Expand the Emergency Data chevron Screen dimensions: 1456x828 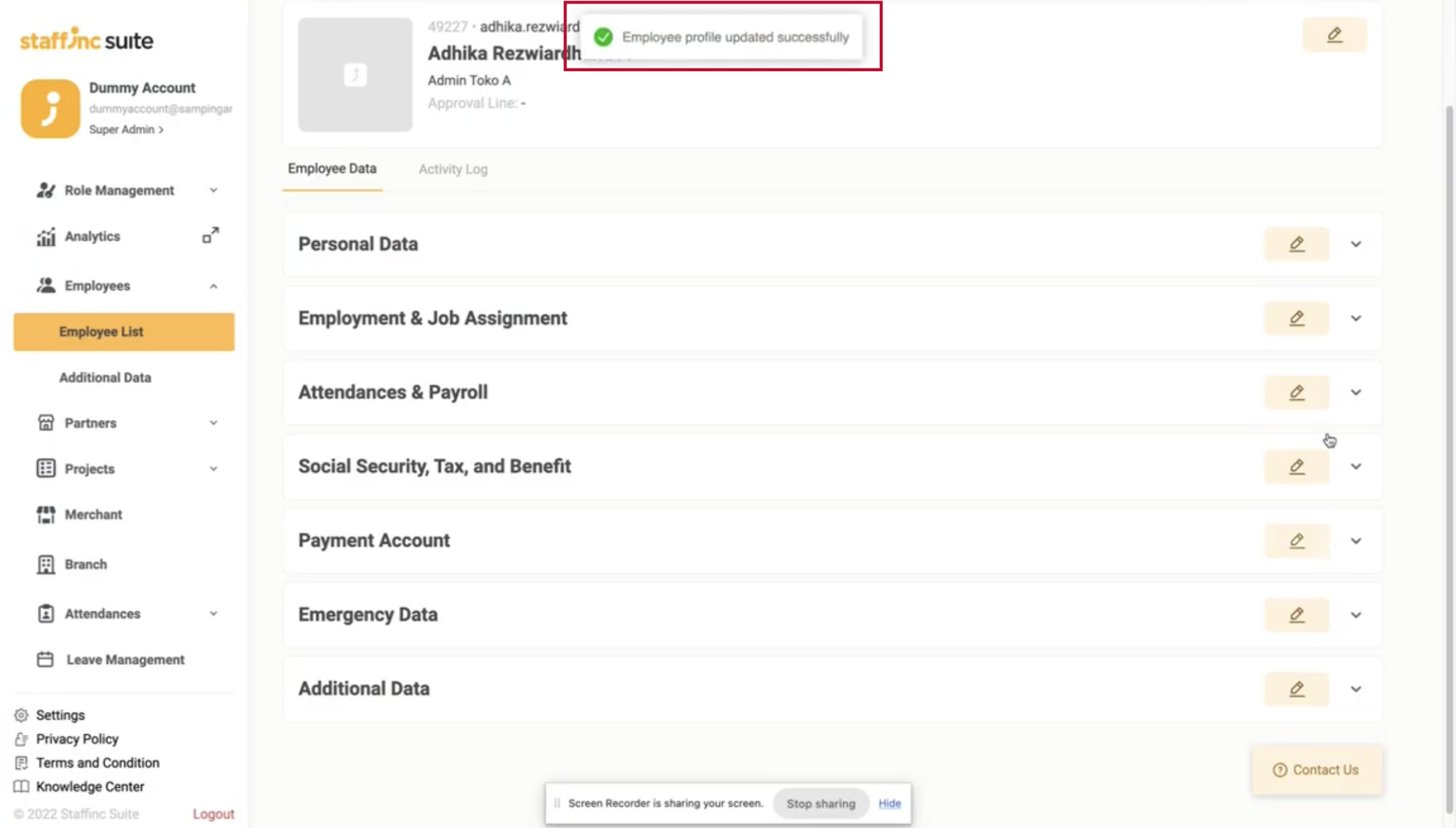coord(1356,615)
